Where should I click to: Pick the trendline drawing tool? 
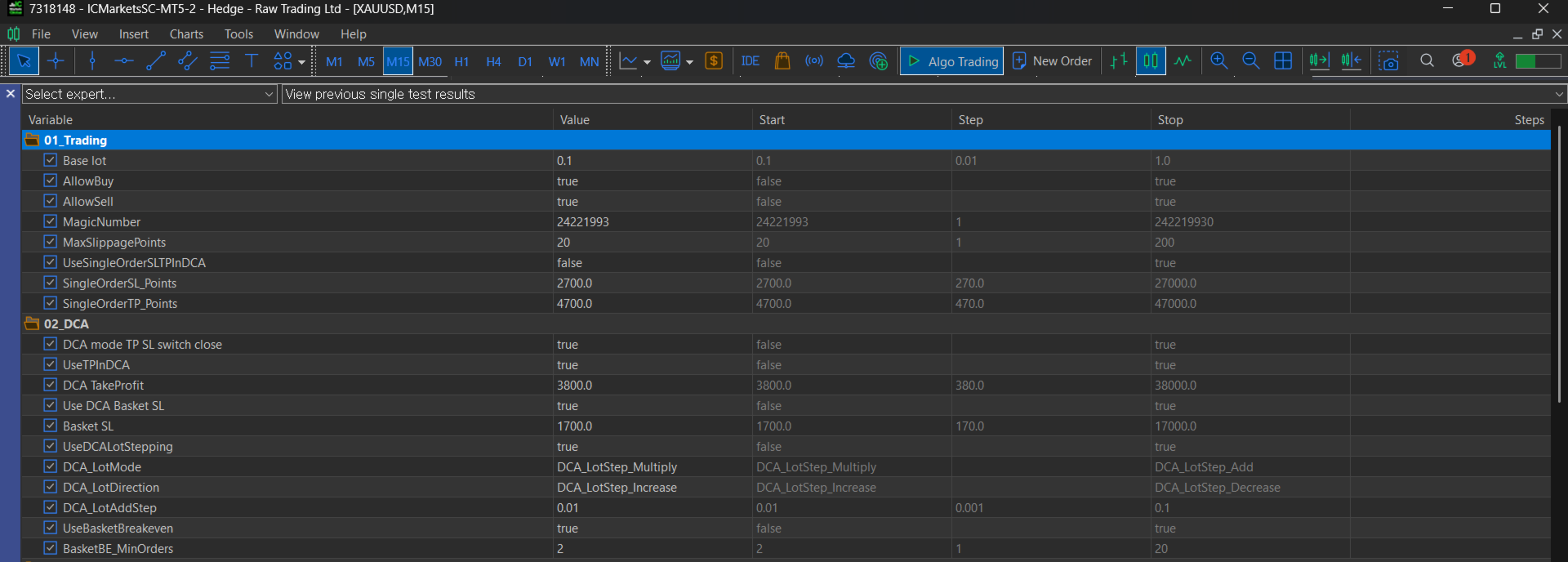[x=155, y=61]
